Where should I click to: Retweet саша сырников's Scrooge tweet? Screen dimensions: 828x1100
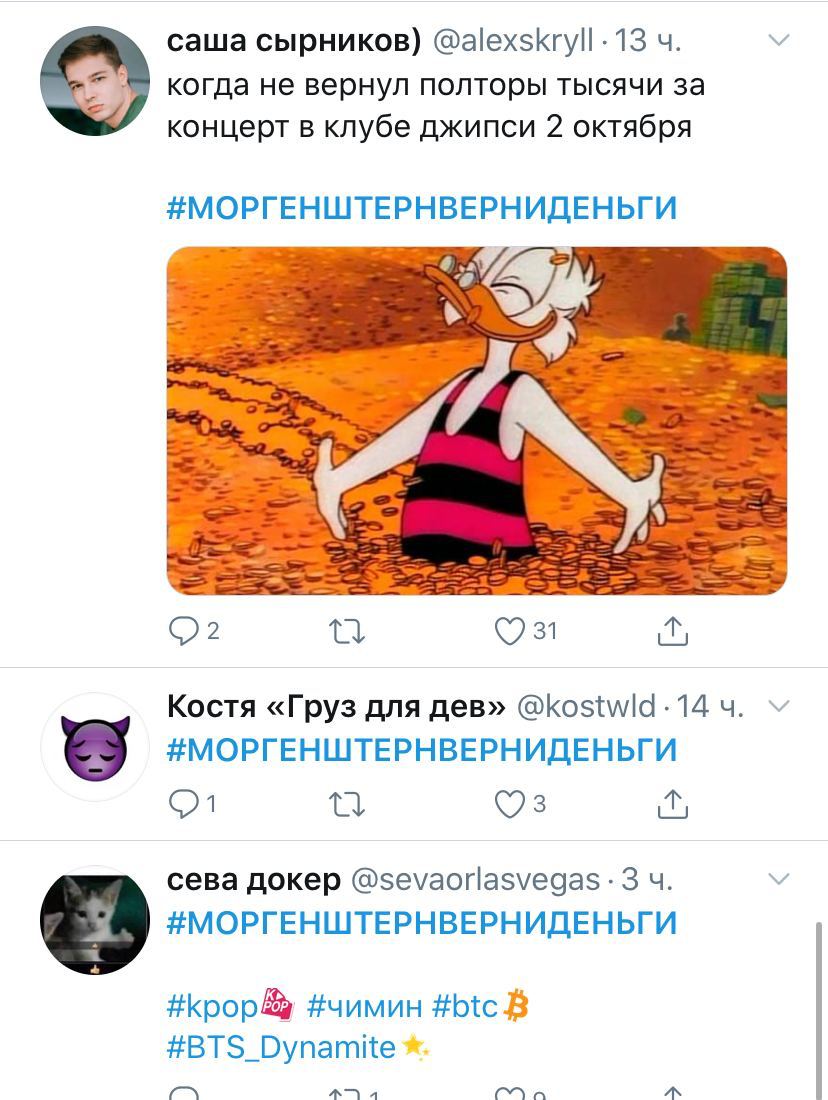(x=347, y=631)
